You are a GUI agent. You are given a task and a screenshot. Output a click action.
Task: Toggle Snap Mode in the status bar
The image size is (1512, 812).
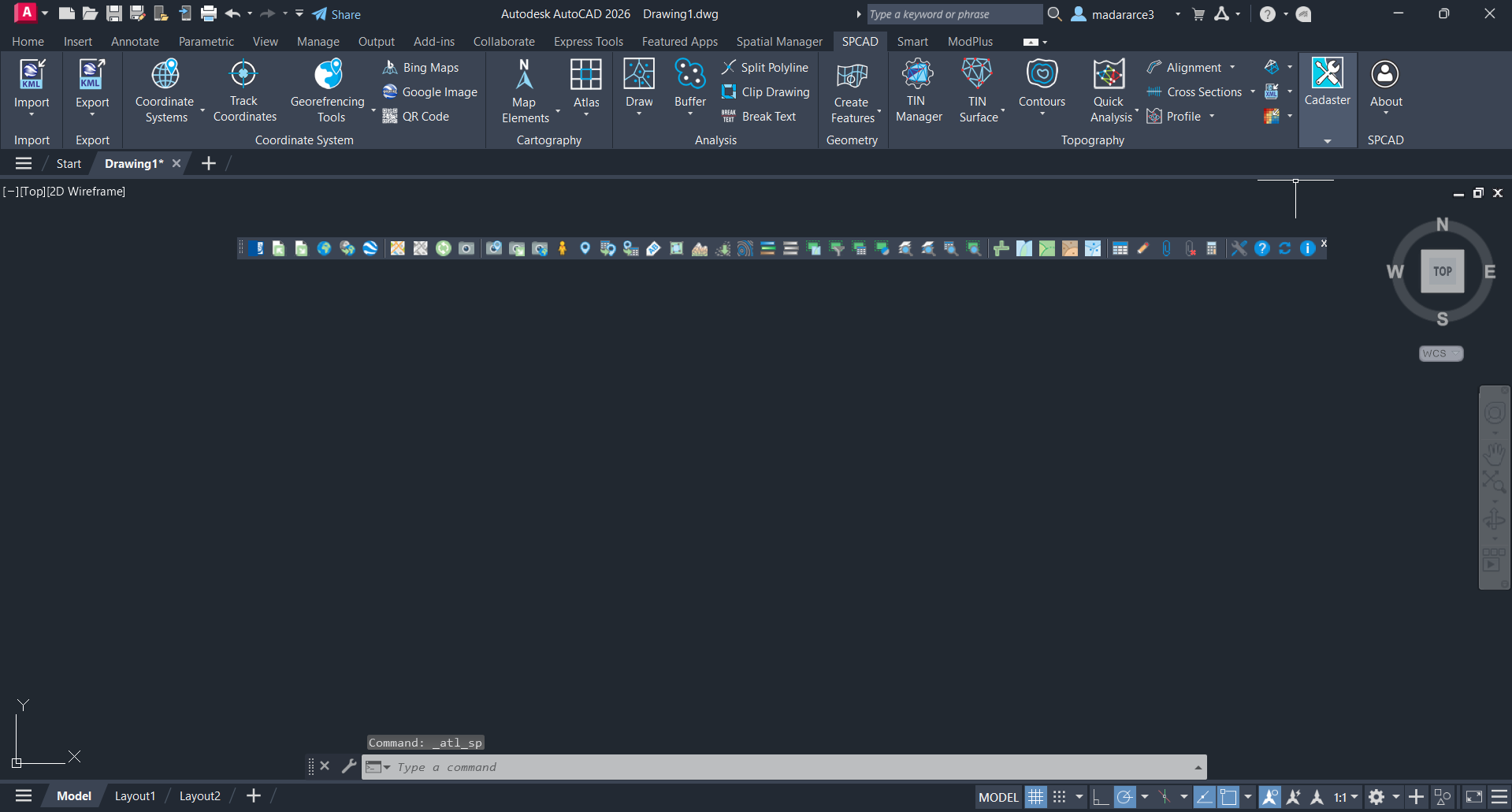pyautogui.click(x=1060, y=797)
